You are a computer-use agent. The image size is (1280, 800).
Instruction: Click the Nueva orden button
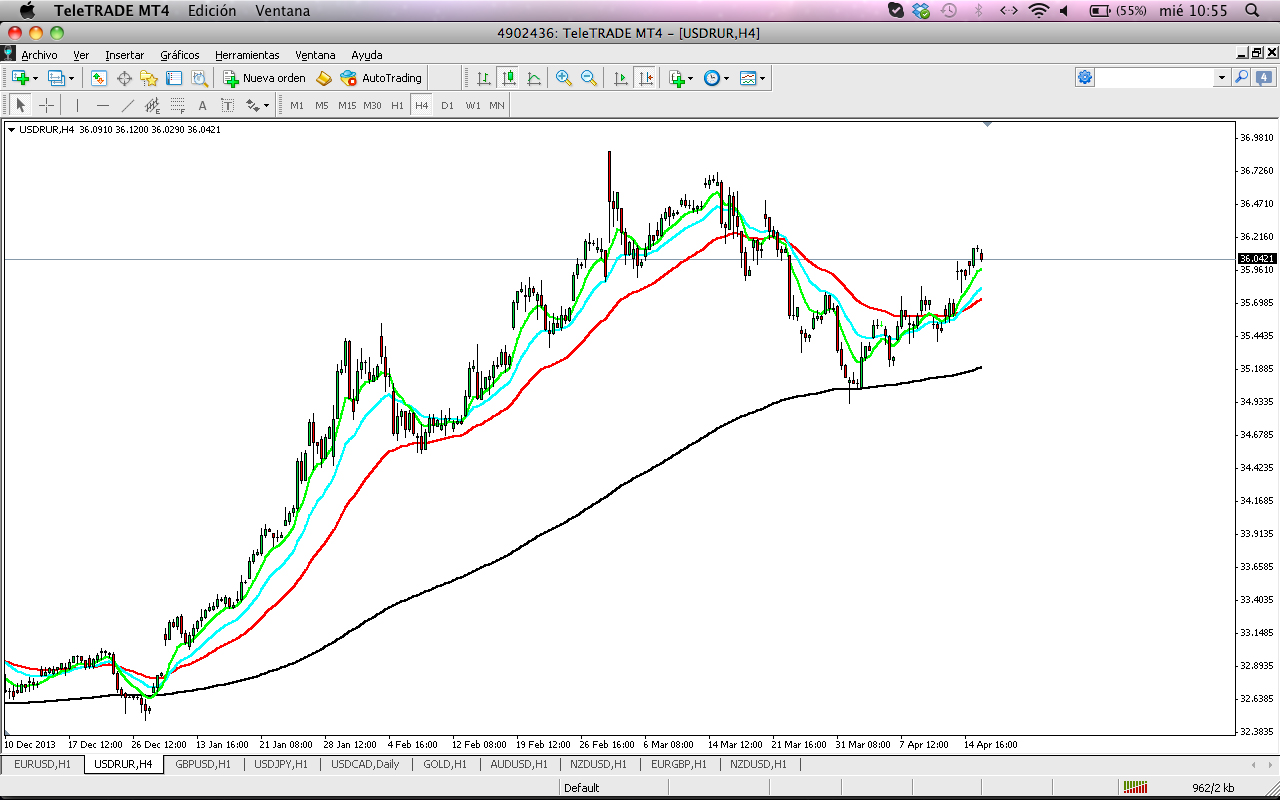[x=264, y=78]
